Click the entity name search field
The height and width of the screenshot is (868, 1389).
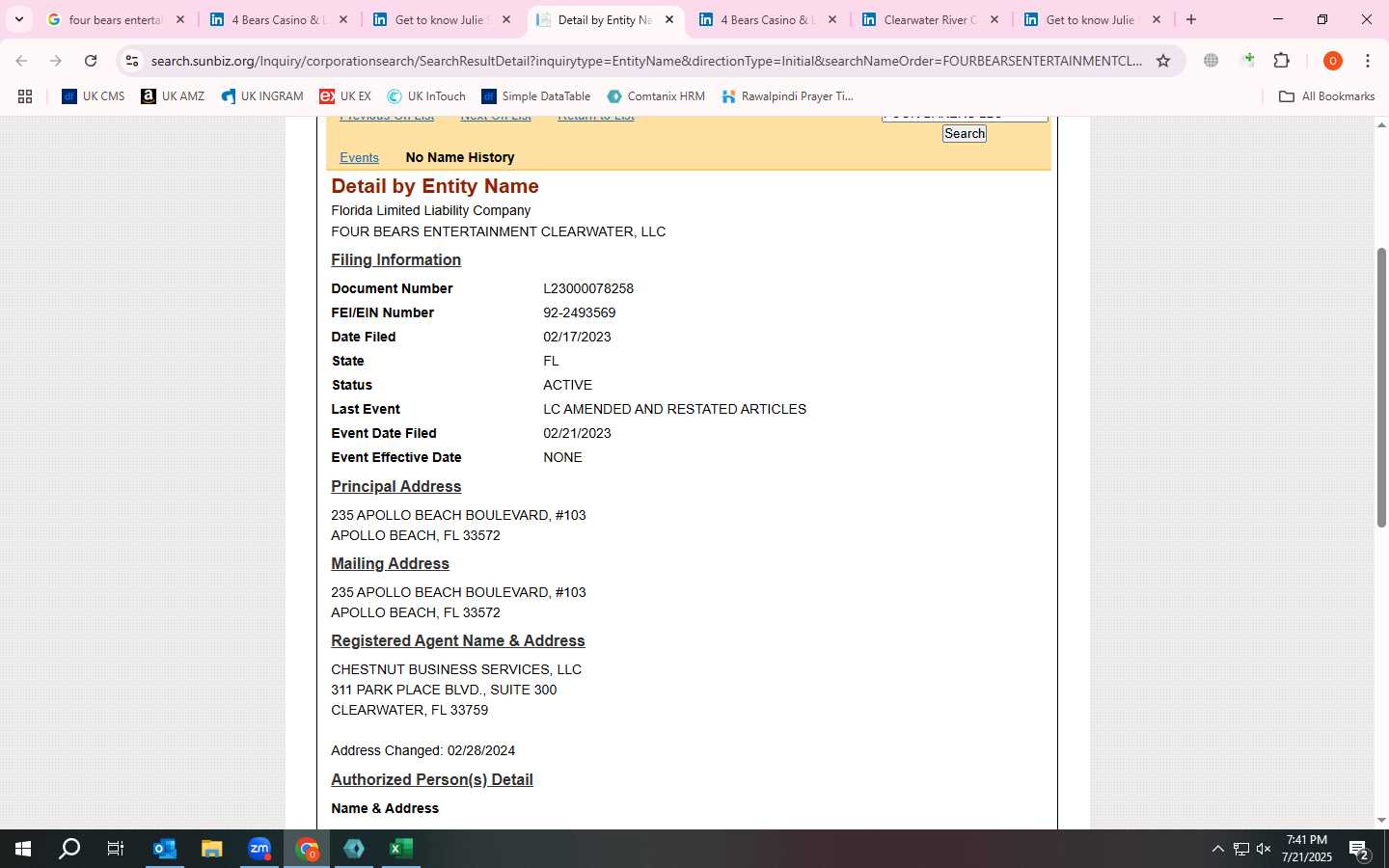965,117
